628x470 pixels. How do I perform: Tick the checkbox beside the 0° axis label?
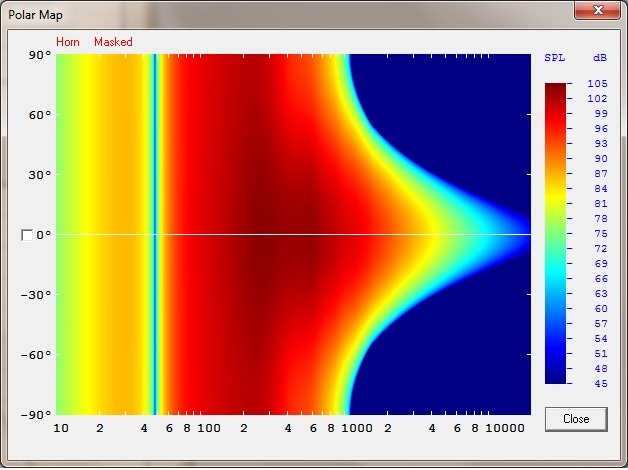click(x=27, y=235)
